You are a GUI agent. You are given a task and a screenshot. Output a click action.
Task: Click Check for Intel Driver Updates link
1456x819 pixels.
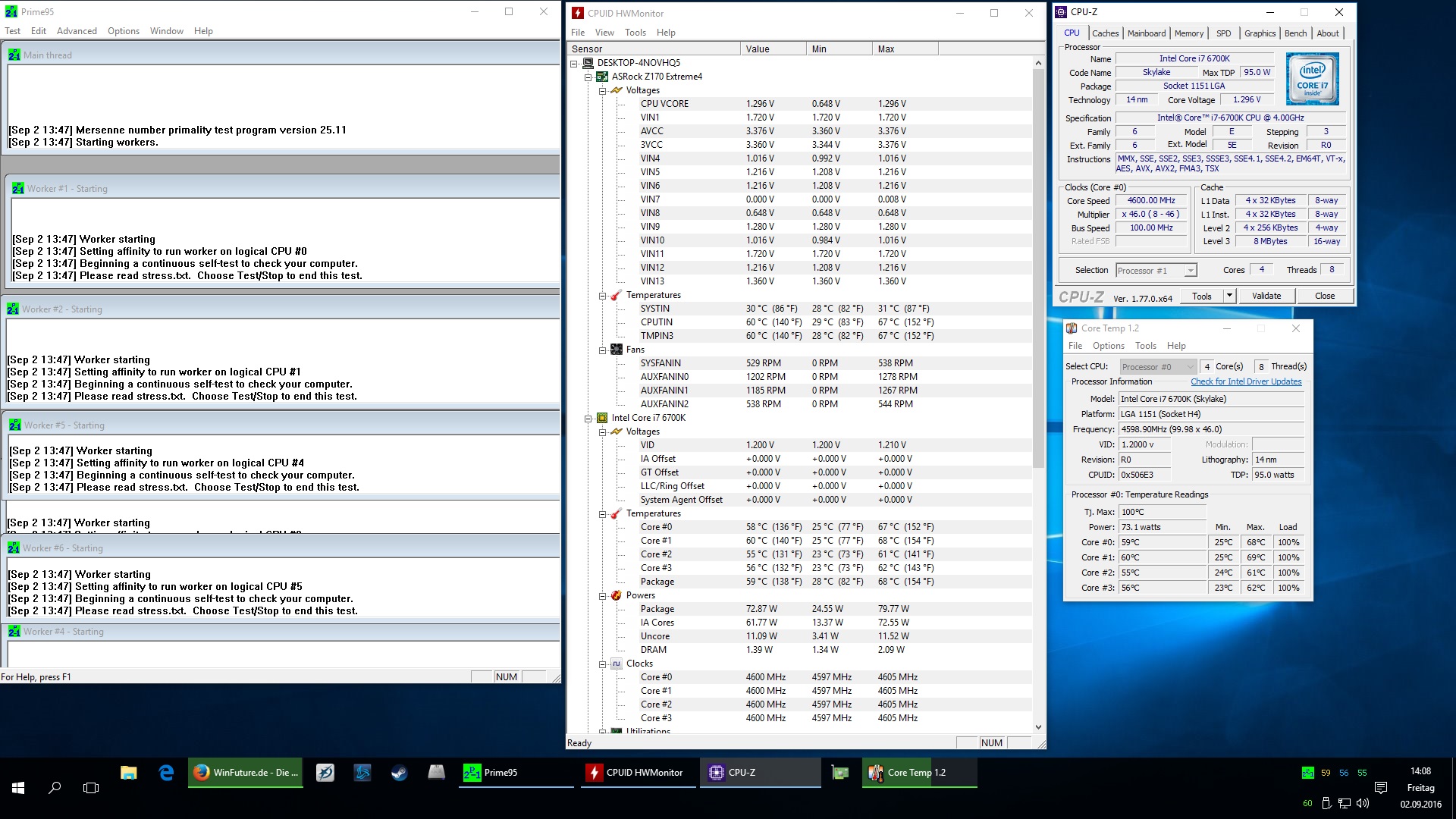click(1245, 381)
